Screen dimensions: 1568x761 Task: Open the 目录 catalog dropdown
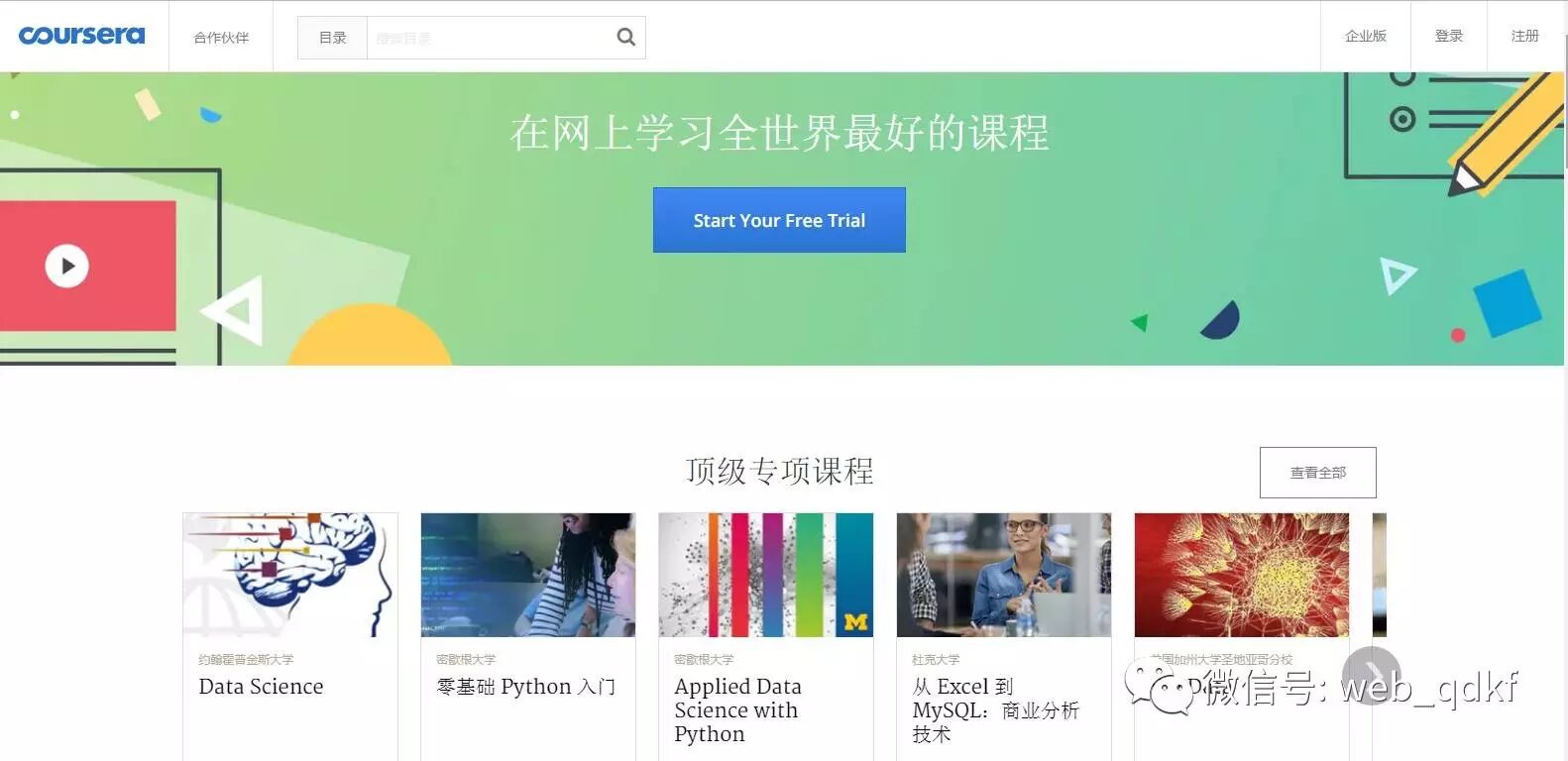[332, 38]
